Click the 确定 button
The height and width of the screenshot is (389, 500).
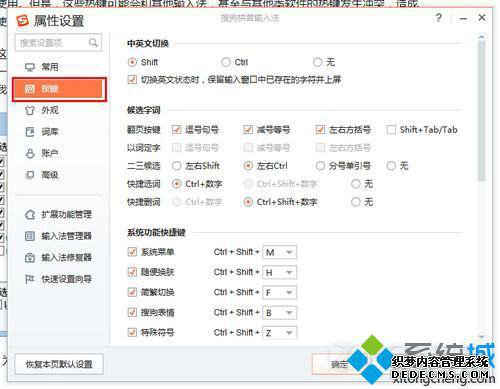[339, 364]
